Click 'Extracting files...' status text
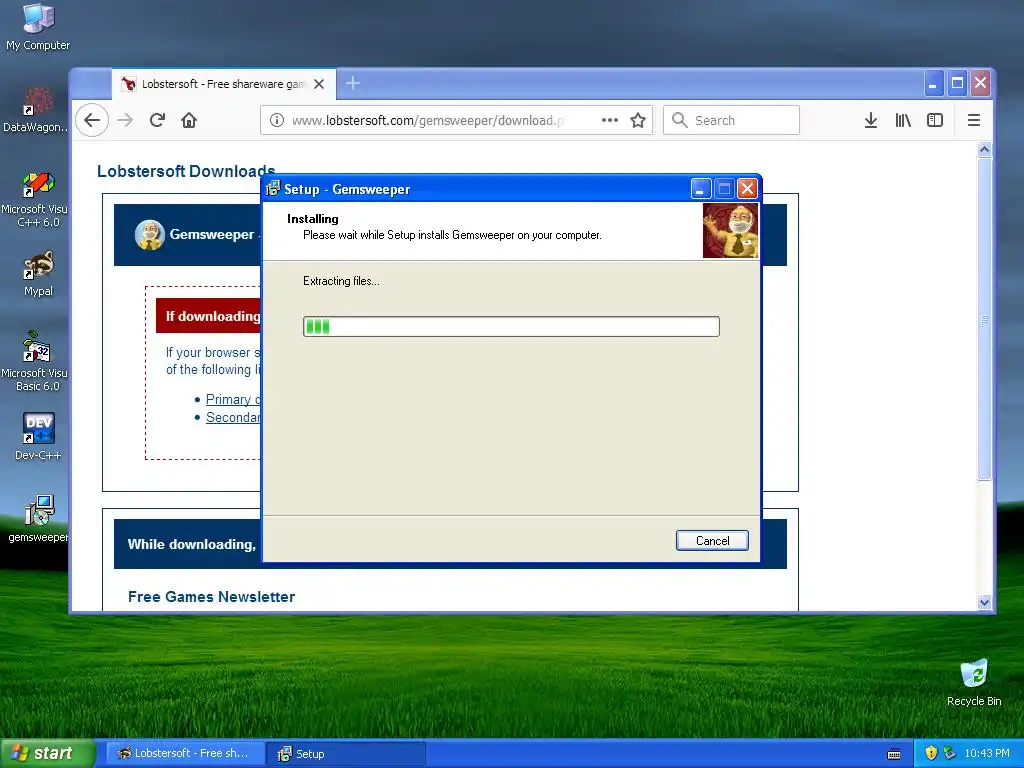The height and width of the screenshot is (768, 1024). tap(341, 281)
